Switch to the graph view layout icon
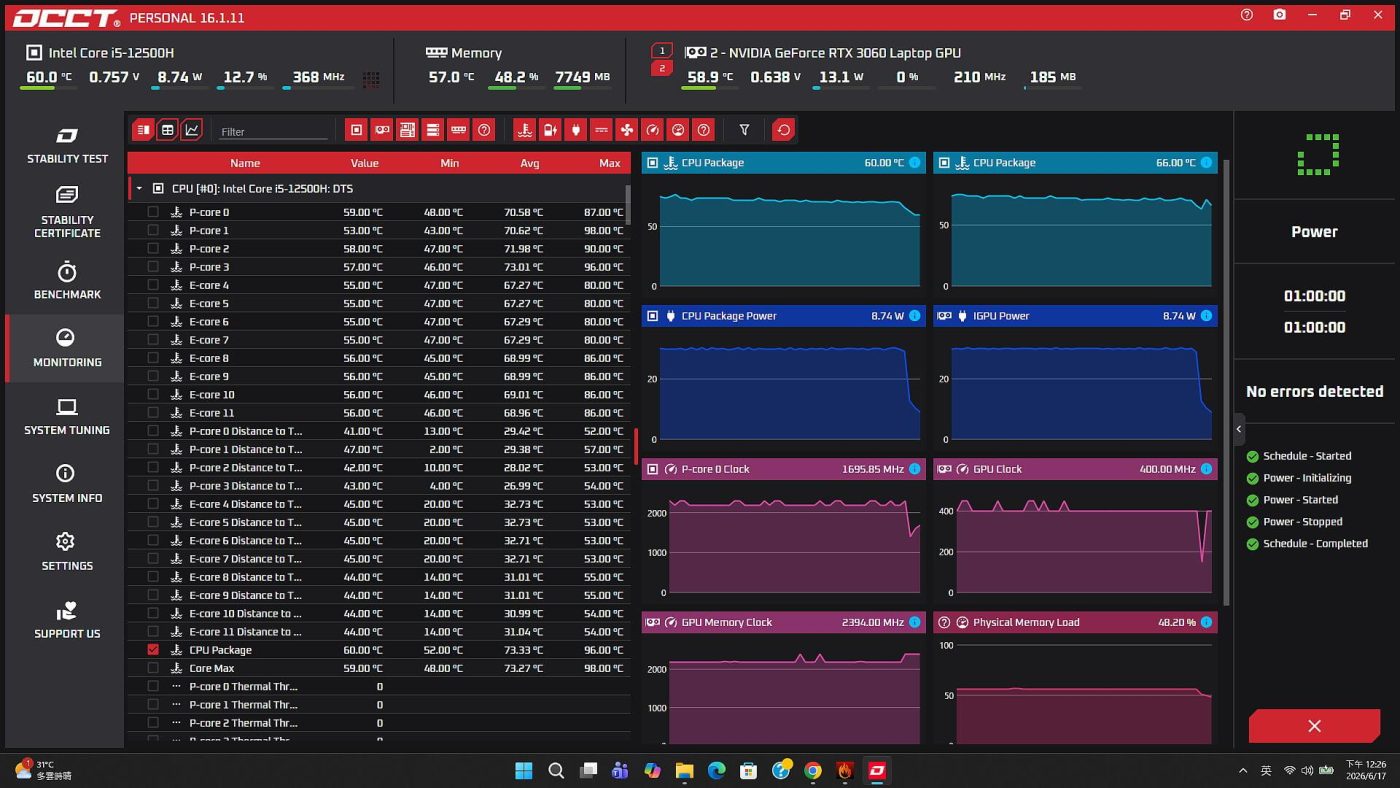Viewport: 1400px width, 788px height. tap(191, 130)
